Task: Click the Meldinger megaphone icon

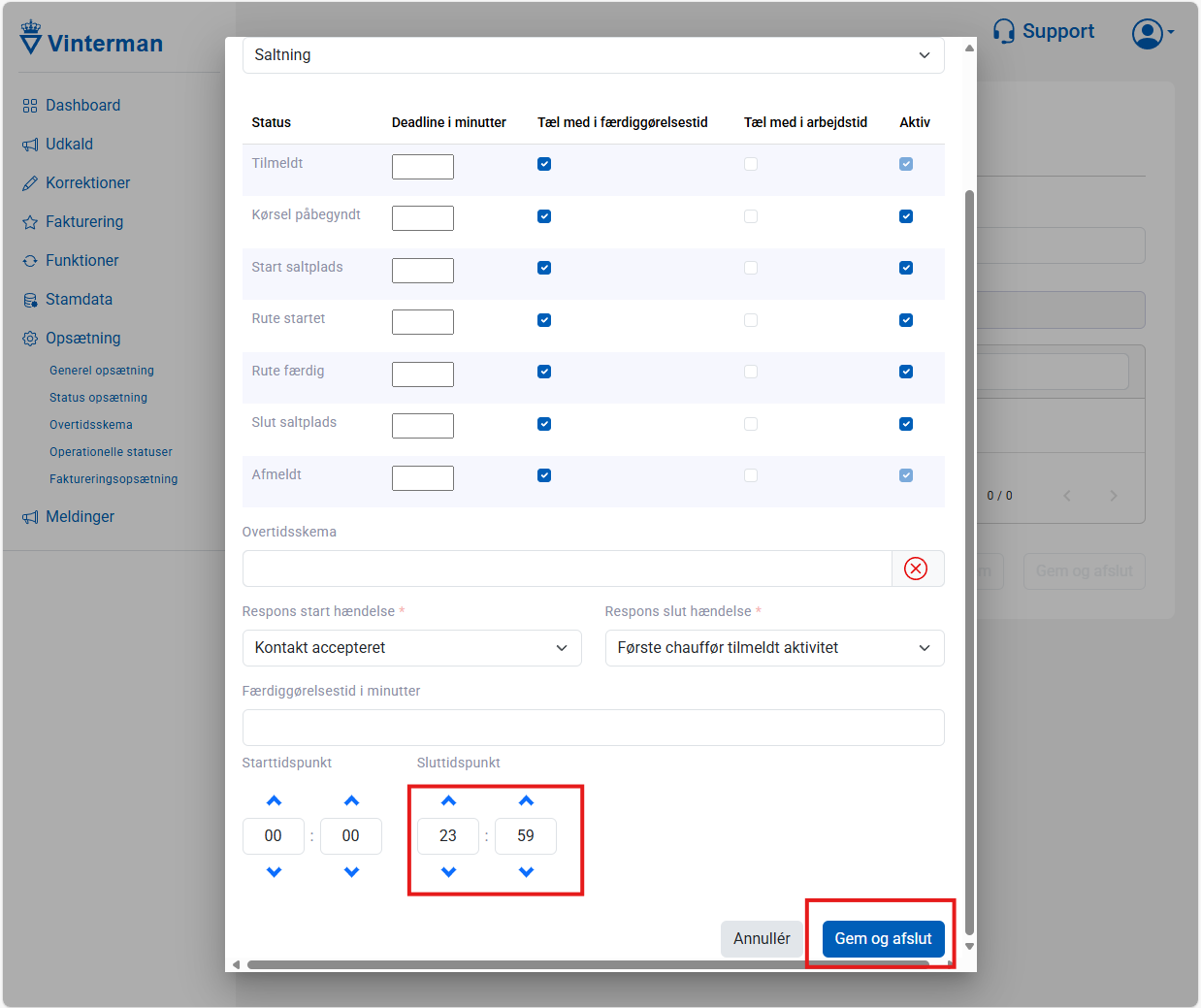Action: (30, 517)
